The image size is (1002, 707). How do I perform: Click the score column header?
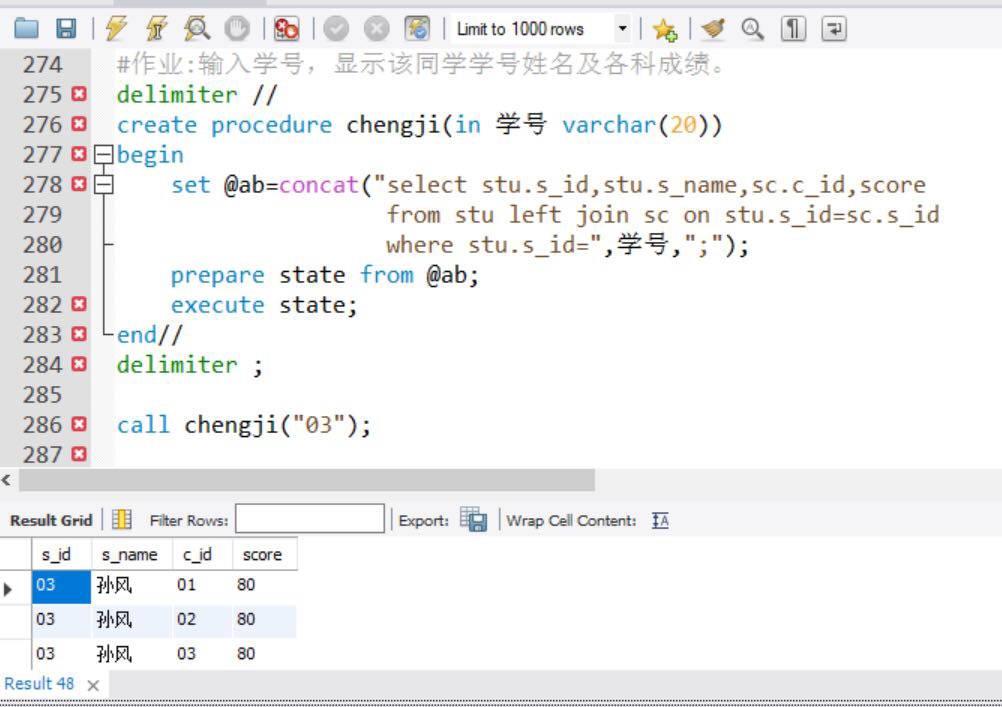[264, 554]
